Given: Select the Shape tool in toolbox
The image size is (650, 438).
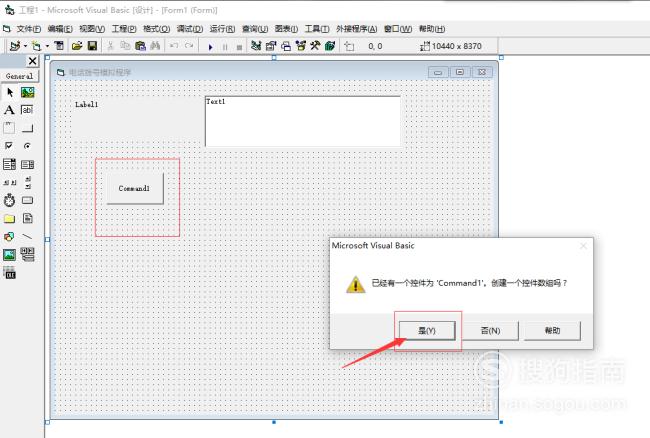Looking at the screenshot, I should (x=10, y=236).
